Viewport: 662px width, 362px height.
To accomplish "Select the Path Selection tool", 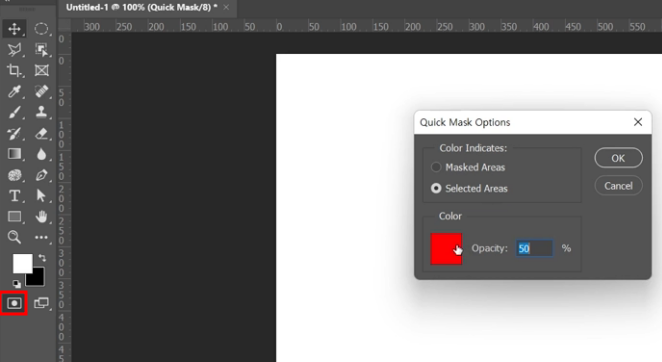I will coord(41,196).
